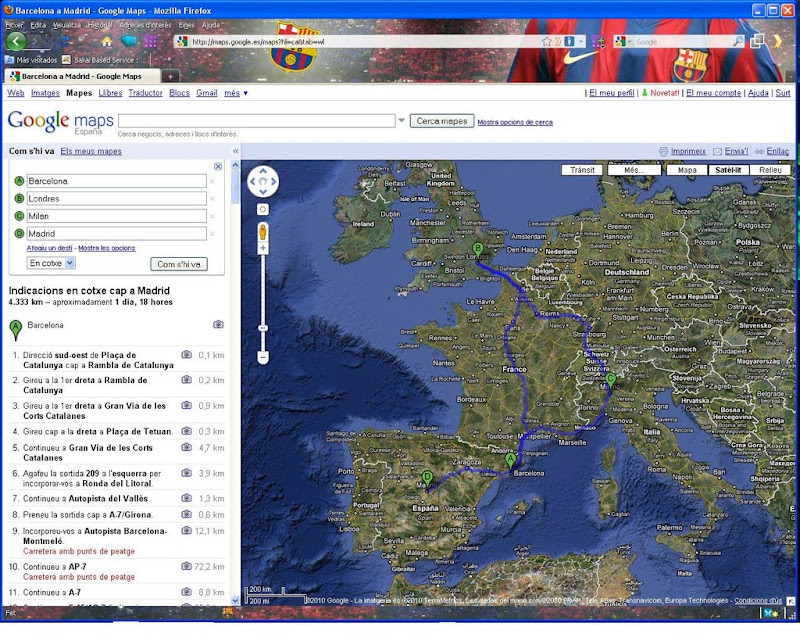
Task: Click the round center-view button below pan control
Action: click(263, 210)
